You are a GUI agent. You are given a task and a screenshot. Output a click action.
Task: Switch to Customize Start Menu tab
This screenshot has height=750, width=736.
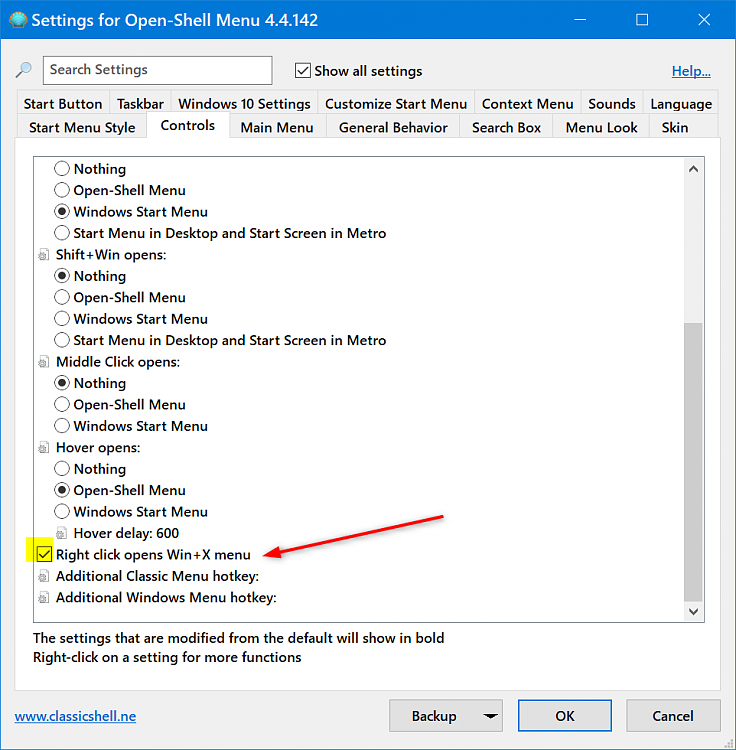point(396,104)
